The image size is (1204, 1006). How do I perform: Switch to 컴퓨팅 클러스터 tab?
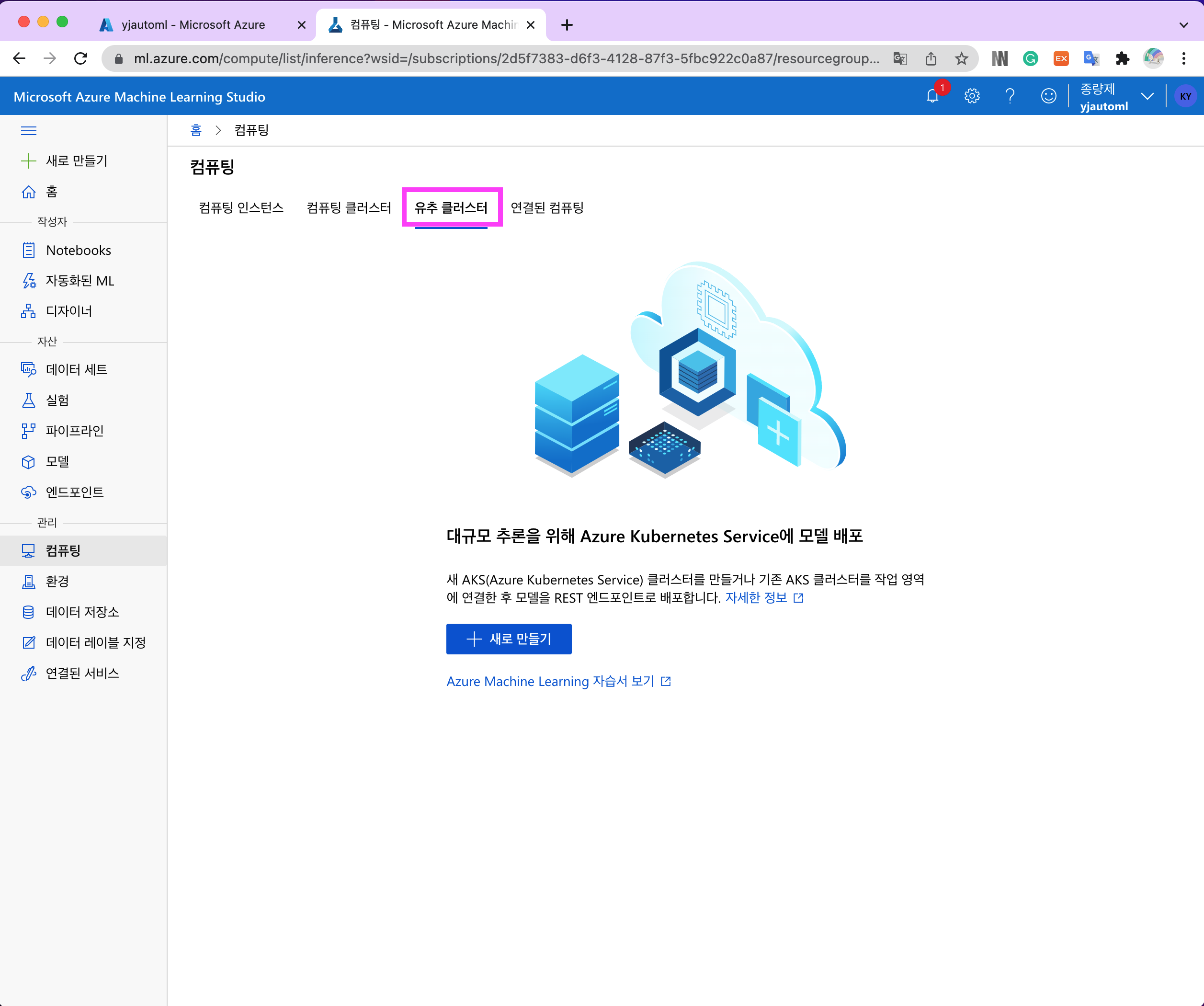(349, 207)
